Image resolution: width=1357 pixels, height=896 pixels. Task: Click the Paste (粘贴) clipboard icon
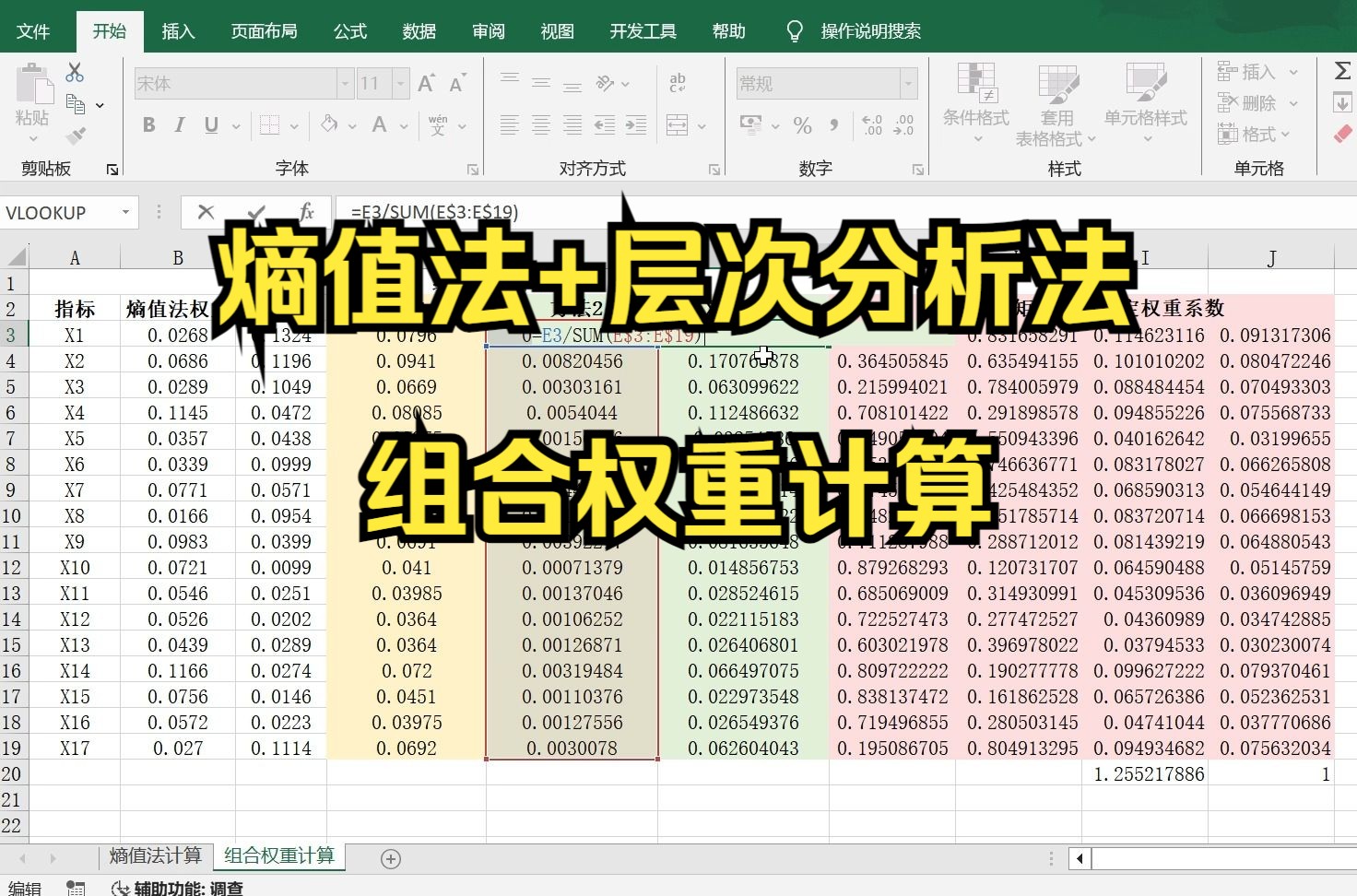click(34, 85)
